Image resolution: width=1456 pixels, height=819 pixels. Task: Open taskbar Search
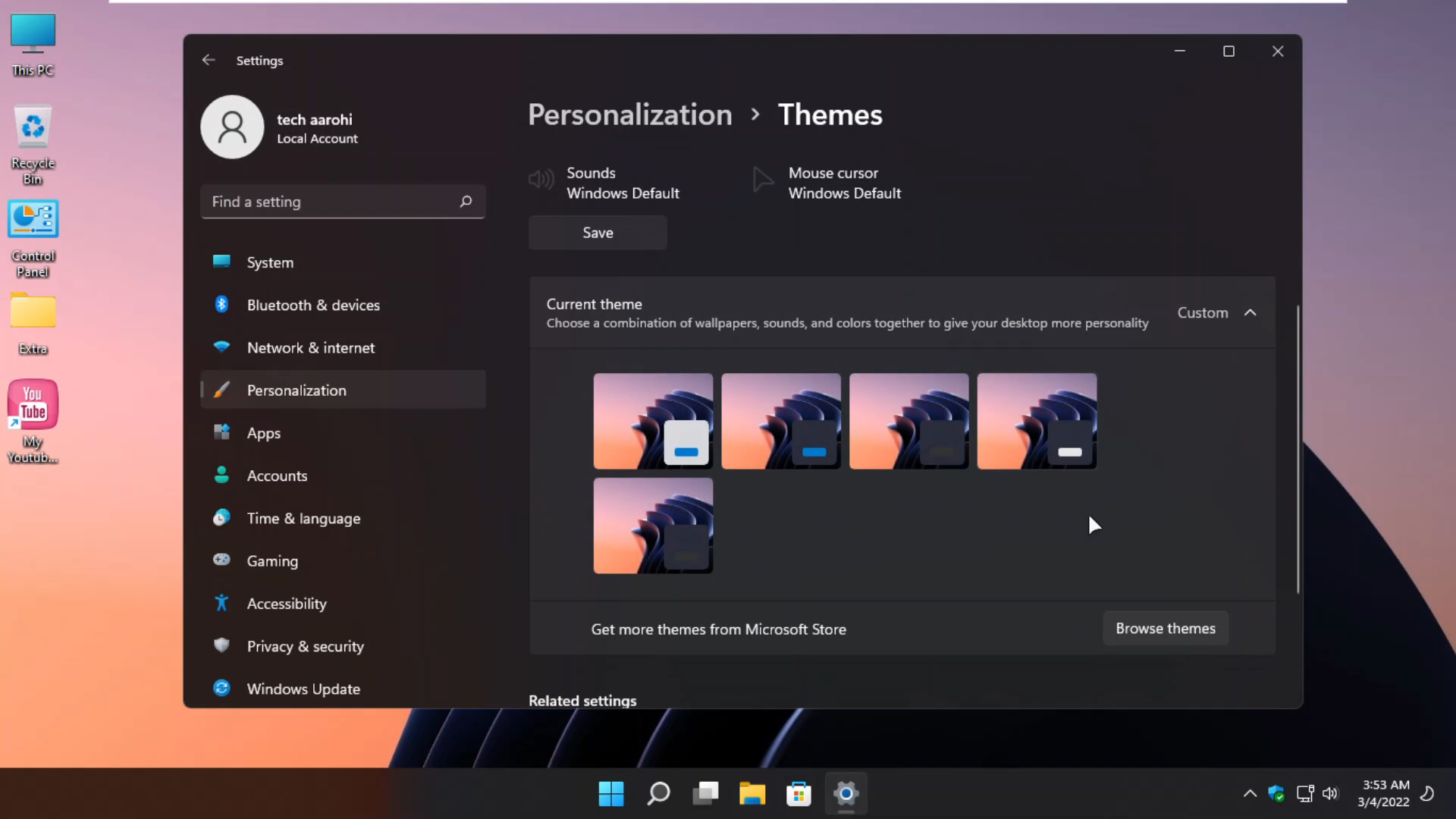[x=658, y=794]
